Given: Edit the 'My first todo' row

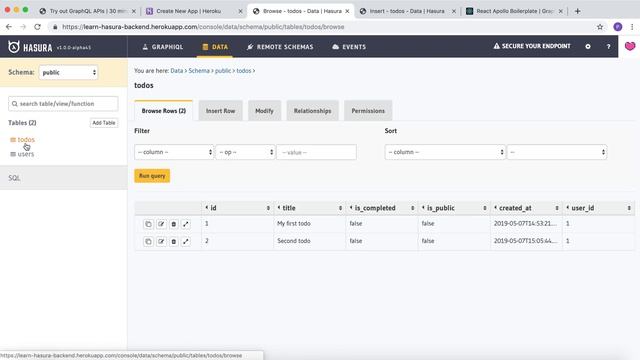Looking at the screenshot, I should pyautogui.click(x=161, y=224).
